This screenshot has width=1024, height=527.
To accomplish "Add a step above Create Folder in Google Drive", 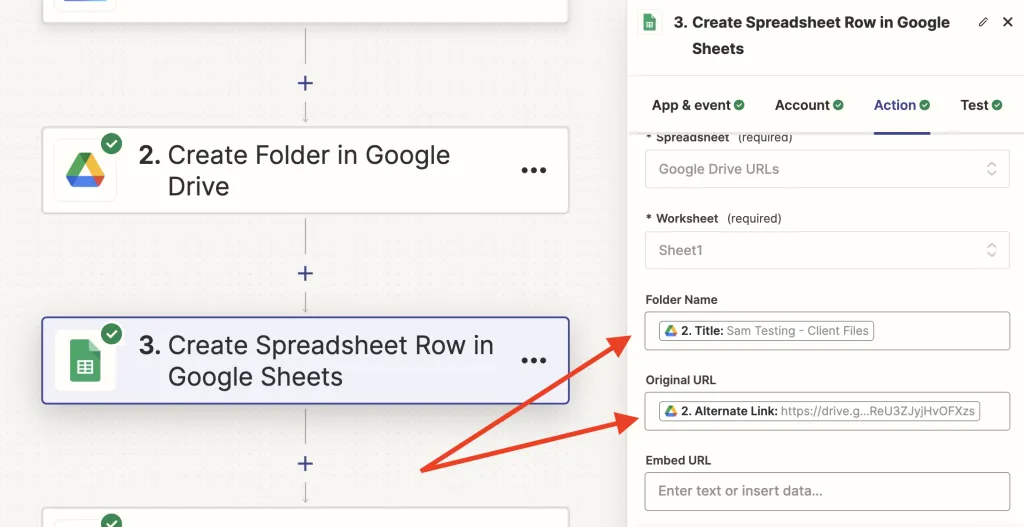I will (305, 83).
